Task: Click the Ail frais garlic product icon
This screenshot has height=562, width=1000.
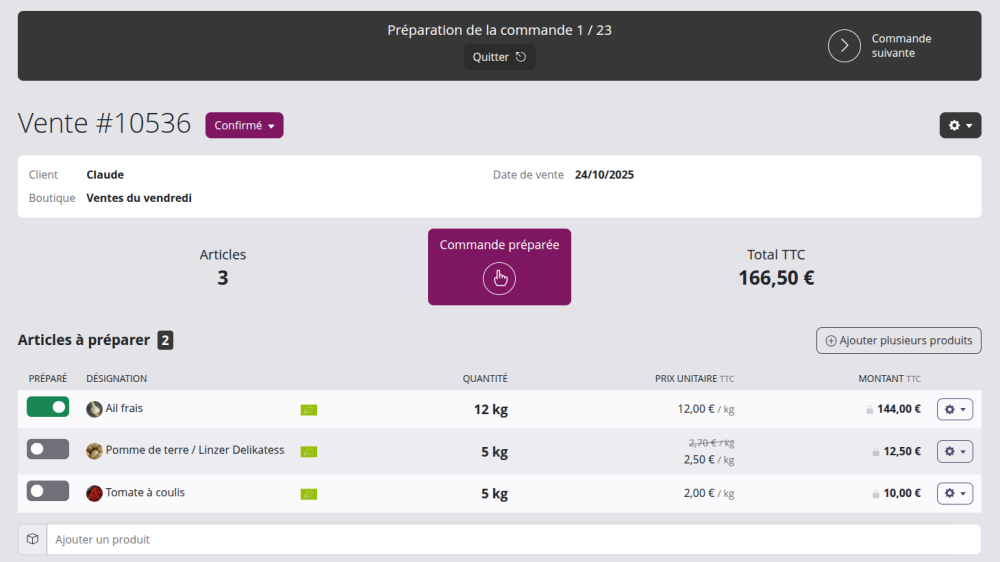Action: pos(94,409)
